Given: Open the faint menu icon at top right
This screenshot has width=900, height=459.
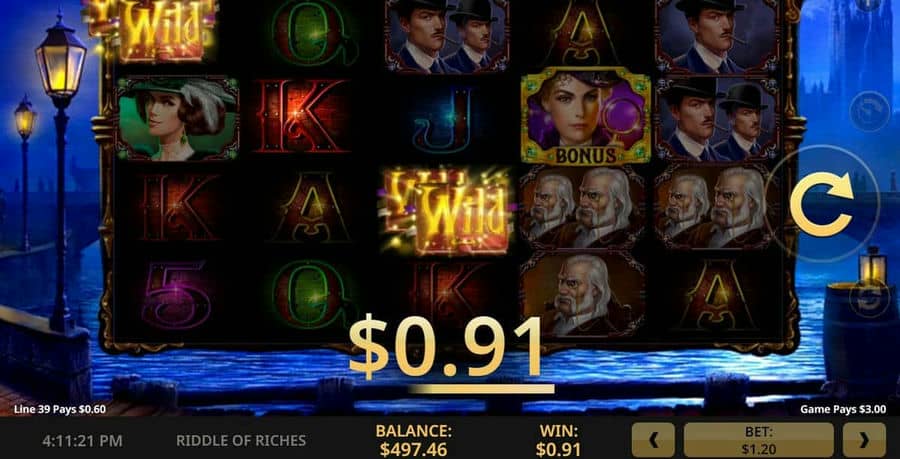Looking at the screenshot, I should click(869, 4).
